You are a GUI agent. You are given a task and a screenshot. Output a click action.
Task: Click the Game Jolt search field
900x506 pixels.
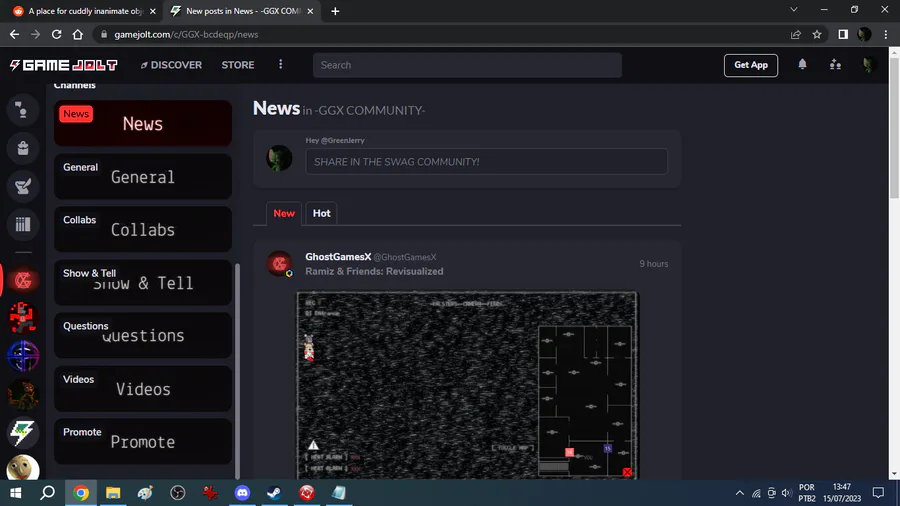(x=467, y=65)
